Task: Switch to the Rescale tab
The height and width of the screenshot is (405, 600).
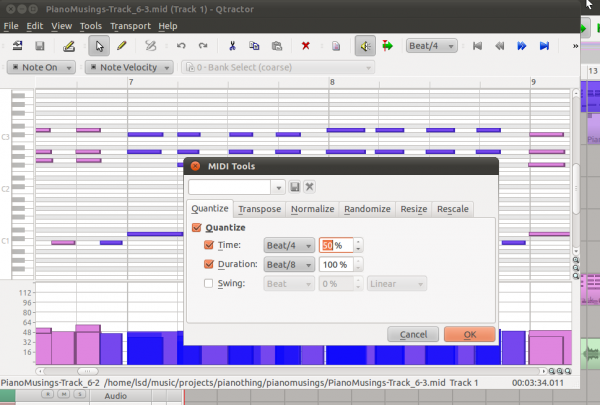Action: click(453, 209)
